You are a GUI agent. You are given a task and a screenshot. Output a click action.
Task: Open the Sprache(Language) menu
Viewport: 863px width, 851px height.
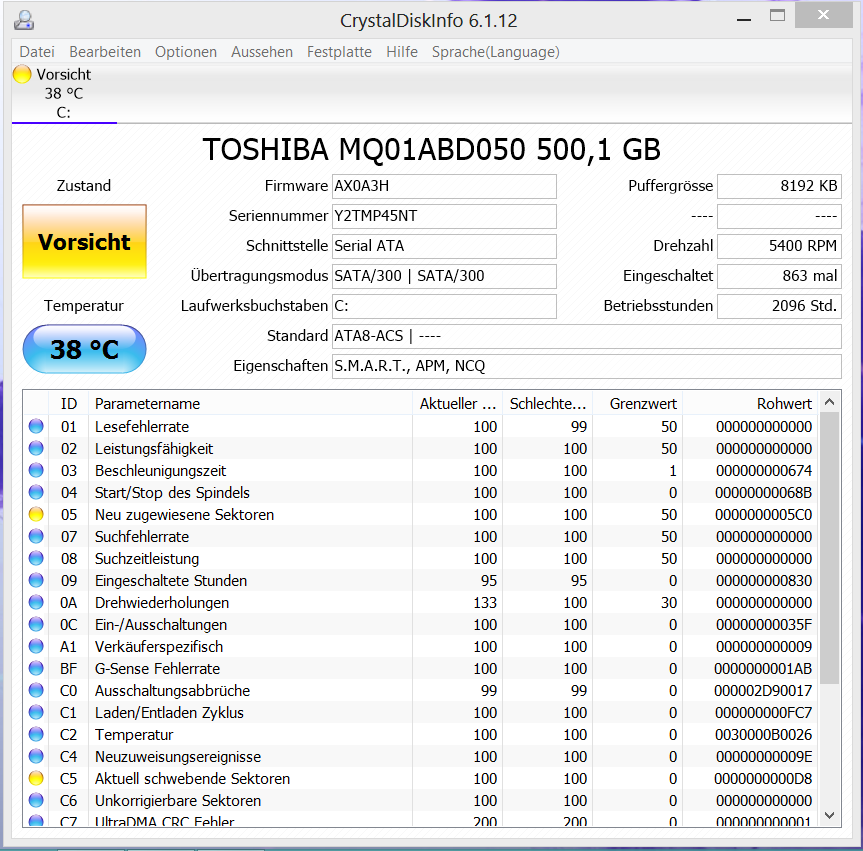(495, 52)
